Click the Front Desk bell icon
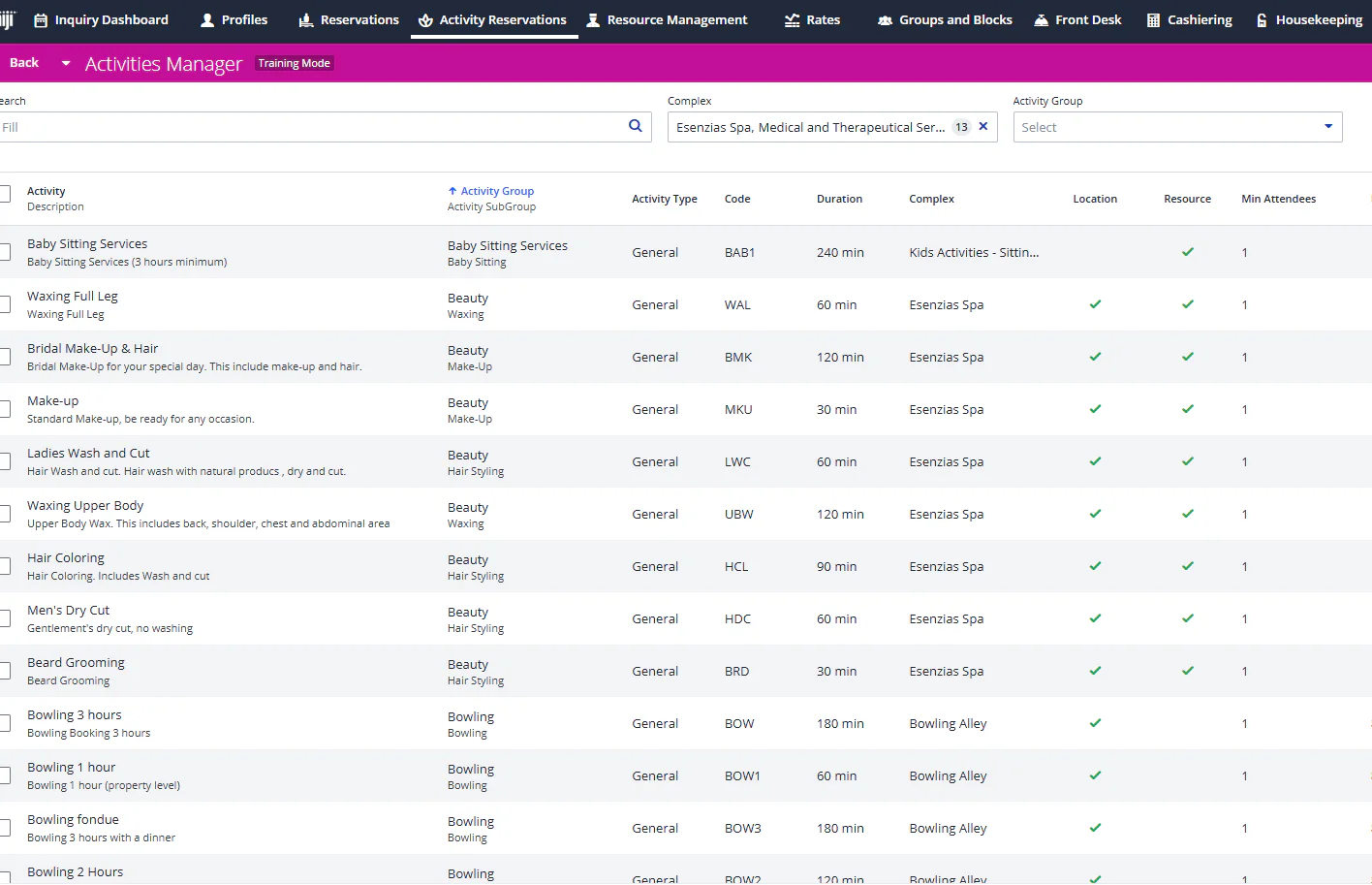Image resolution: width=1372 pixels, height=885 pixels. [1041, 20]
